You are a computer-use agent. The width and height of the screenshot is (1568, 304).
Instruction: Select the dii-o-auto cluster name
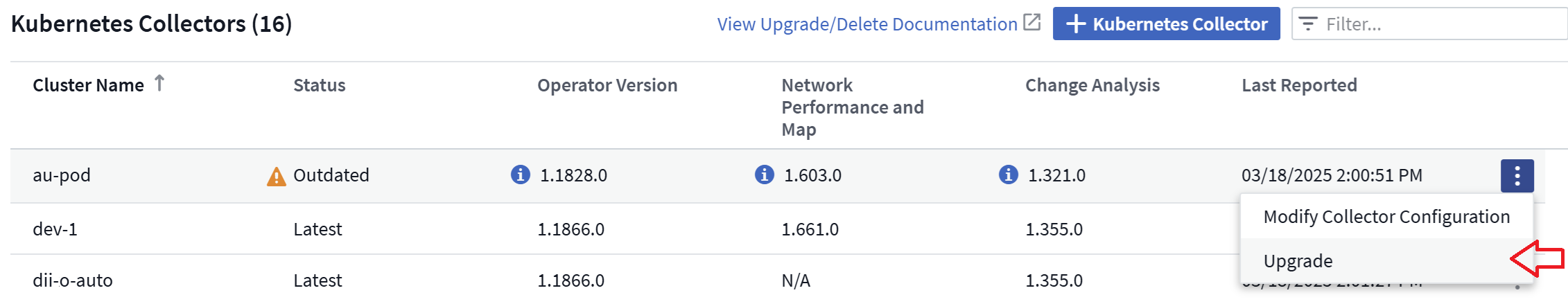coord(73,280)
